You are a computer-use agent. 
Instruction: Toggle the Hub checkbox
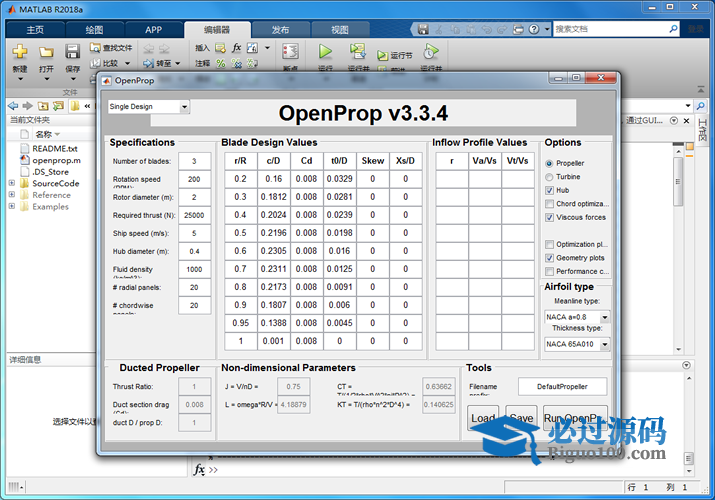[x=549, y=190]
